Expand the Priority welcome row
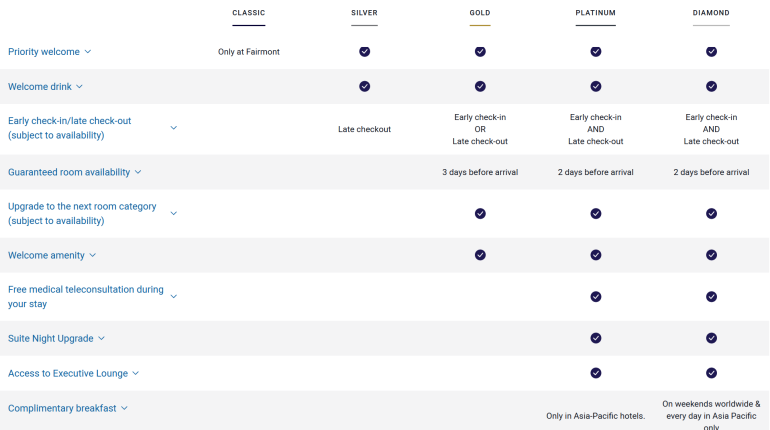 click(88, 51)
